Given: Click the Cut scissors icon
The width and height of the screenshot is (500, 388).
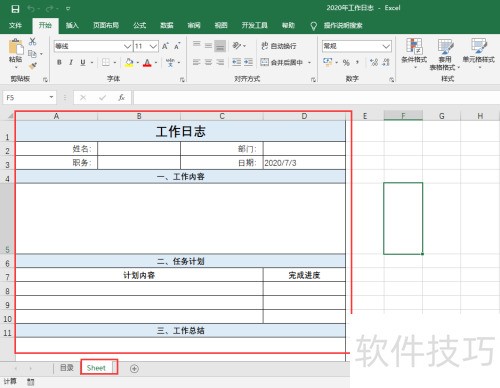Looking at the screenshot, I should (x=32, y=41).
